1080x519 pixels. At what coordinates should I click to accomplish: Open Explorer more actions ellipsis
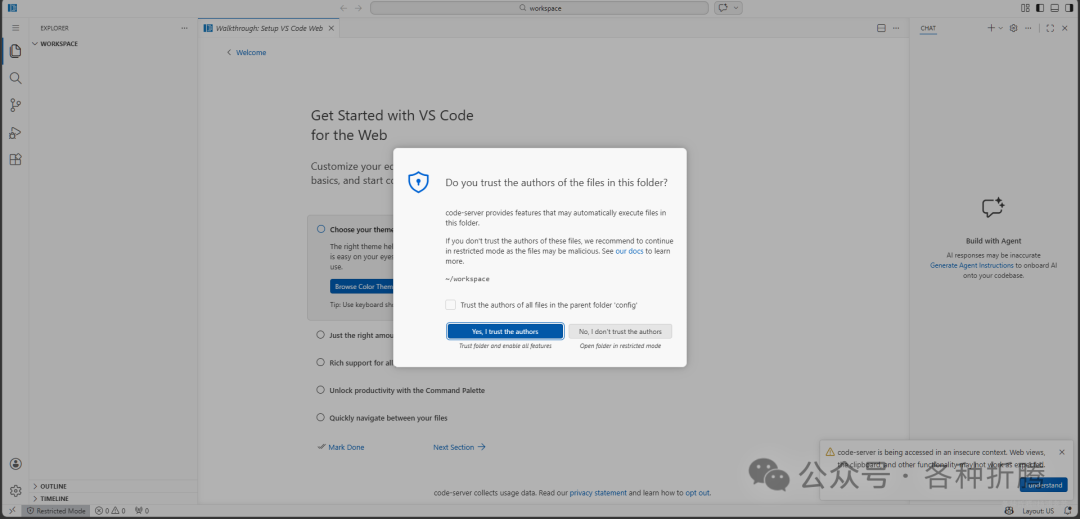point(184,28)
